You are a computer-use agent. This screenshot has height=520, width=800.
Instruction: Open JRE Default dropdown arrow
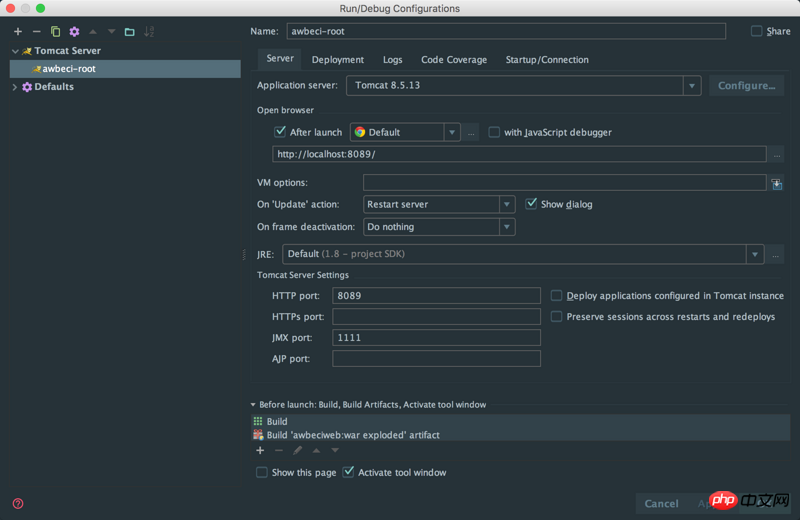(755, 255)
